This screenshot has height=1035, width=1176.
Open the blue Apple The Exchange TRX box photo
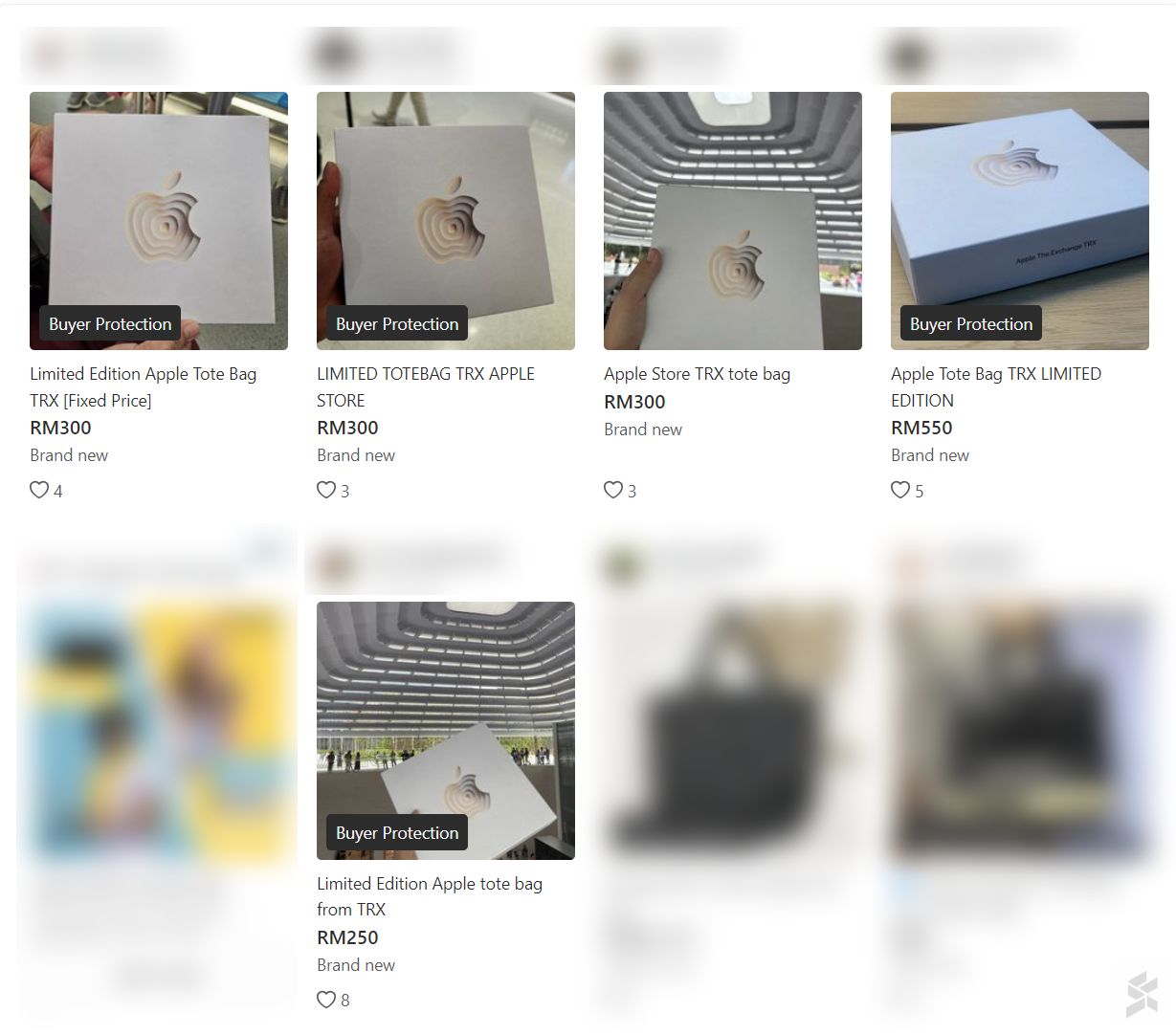point(1020,221)
